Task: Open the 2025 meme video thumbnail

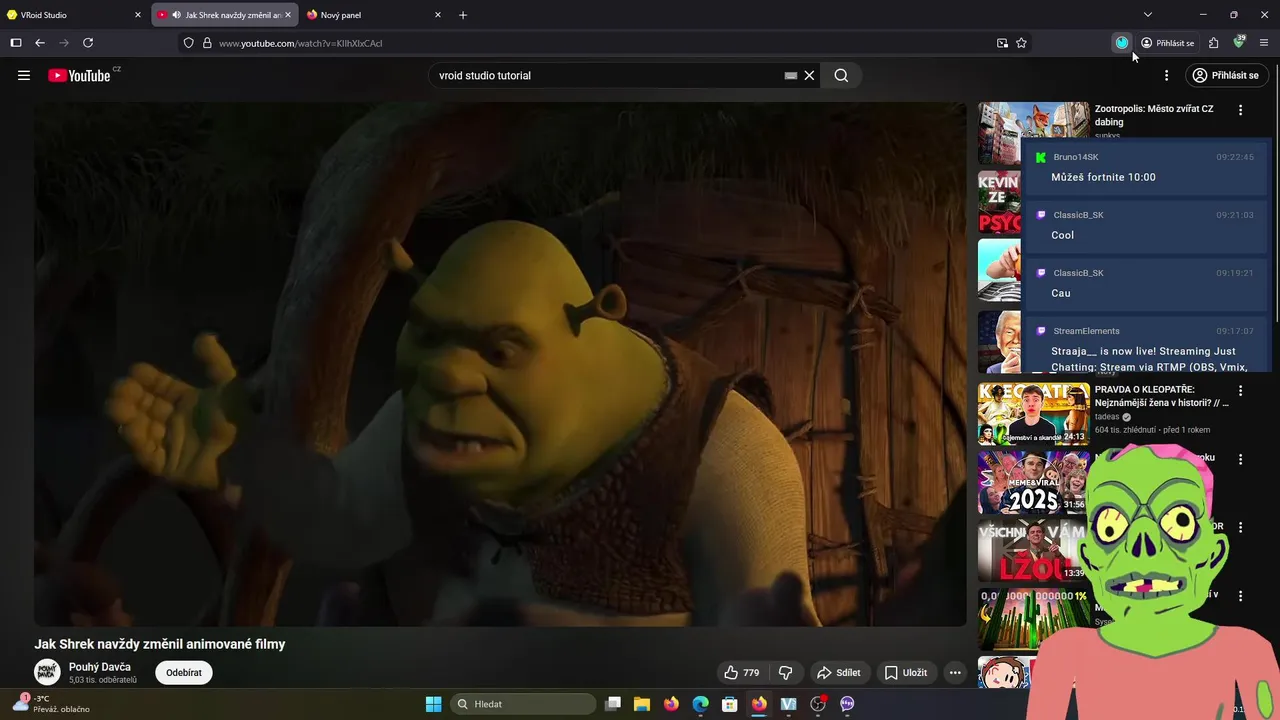Action: click(1034, 483)
